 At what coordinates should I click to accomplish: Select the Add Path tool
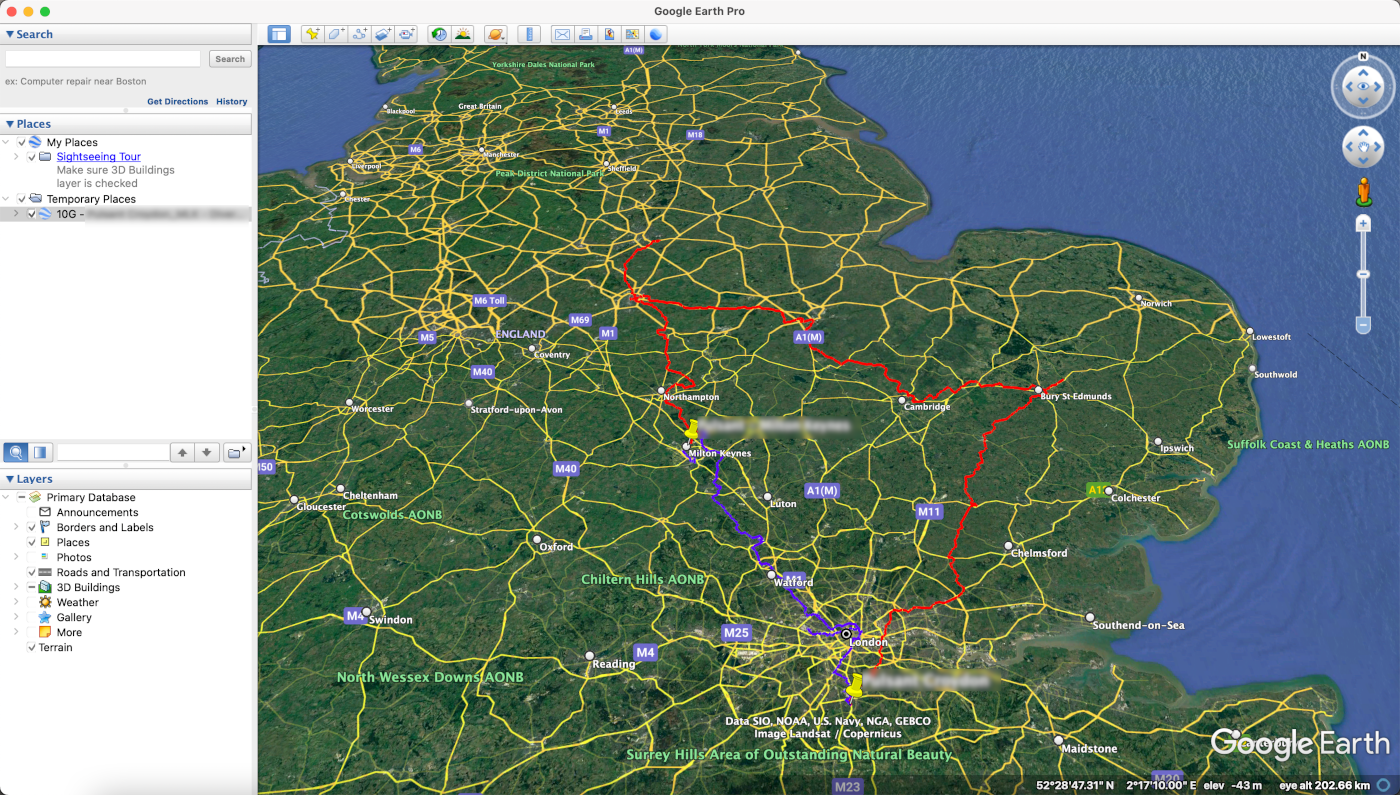360,34
